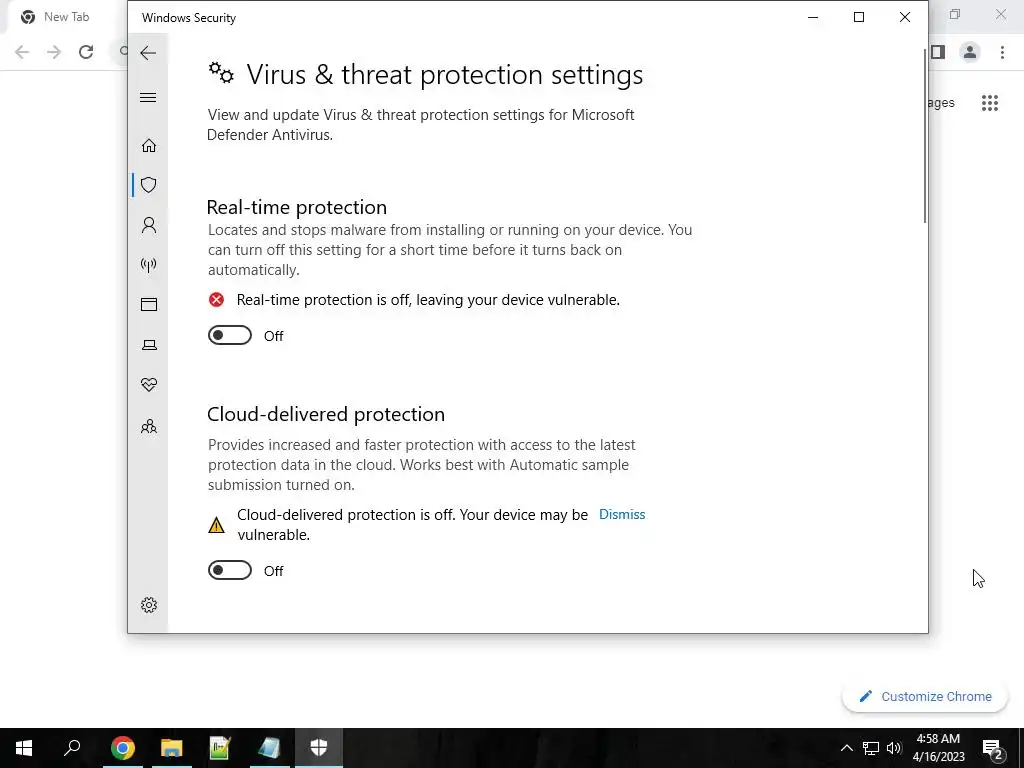Minimize the Windows Security window

pos(813,18)
